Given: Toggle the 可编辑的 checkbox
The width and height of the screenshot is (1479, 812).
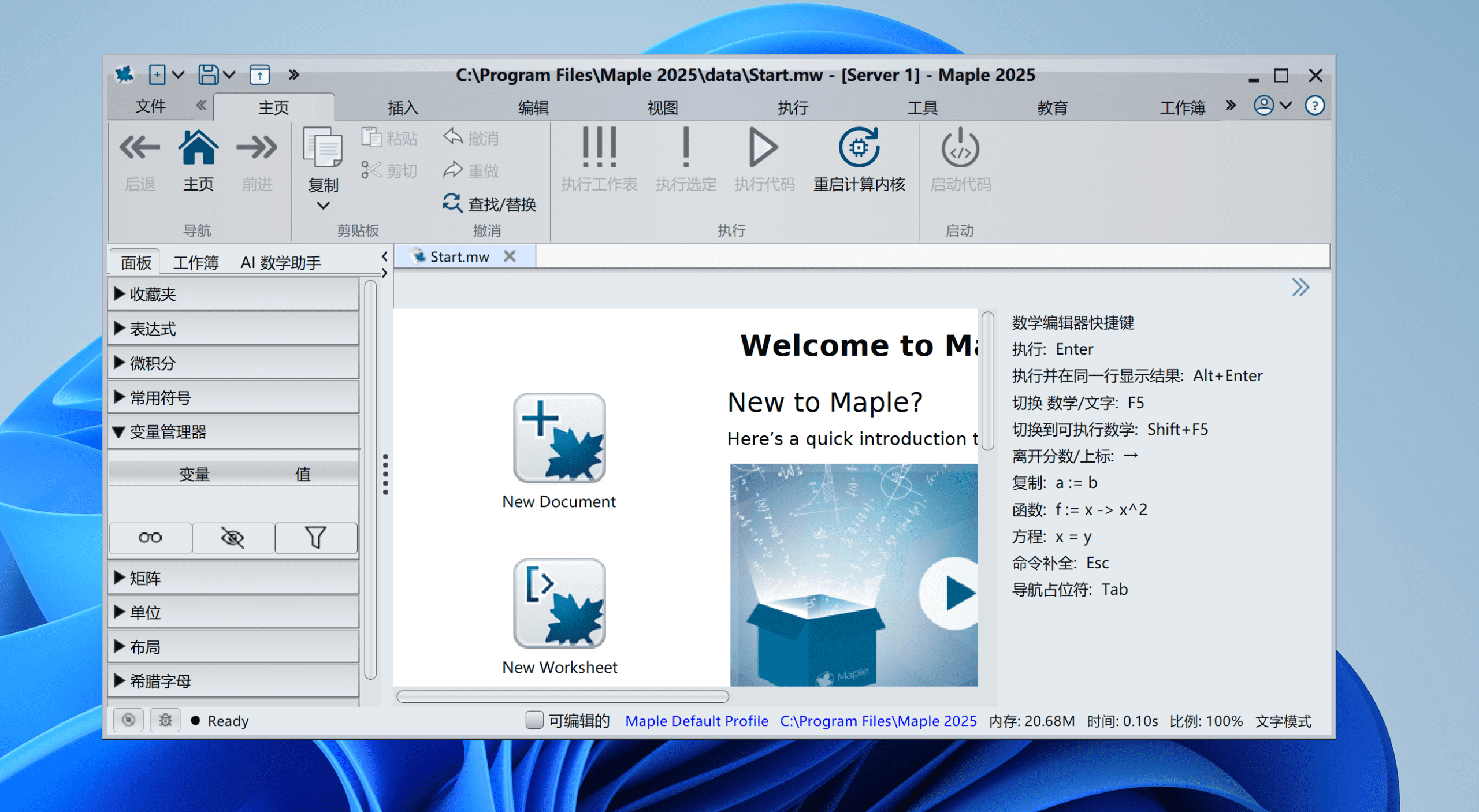Looking at the screenshot, I should (534, 720).
